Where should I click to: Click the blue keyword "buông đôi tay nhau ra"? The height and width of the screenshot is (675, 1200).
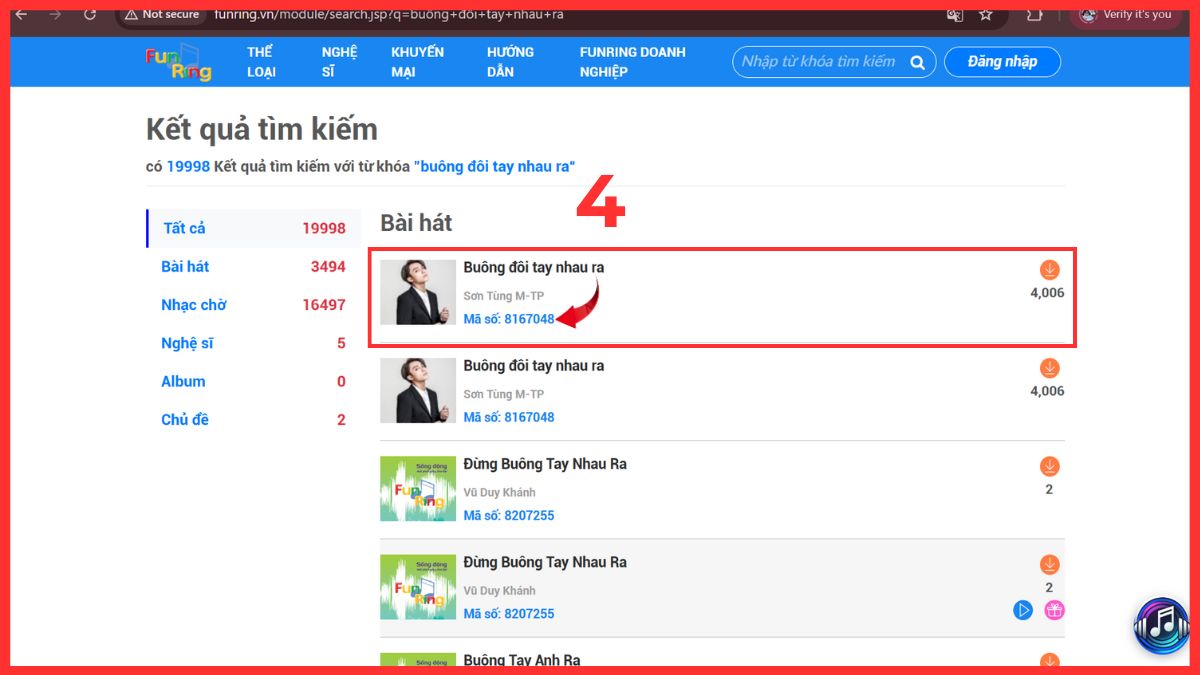495,166
